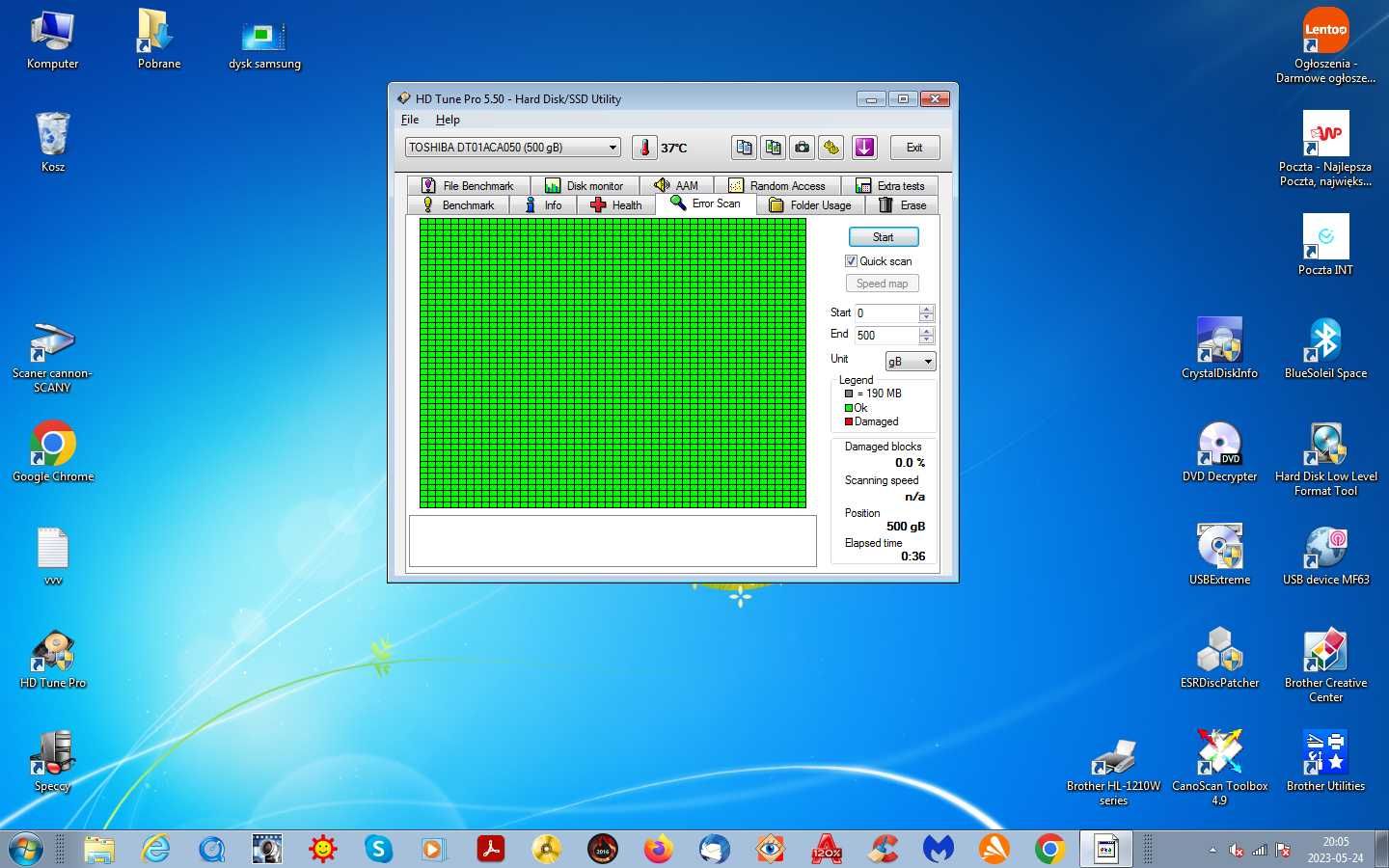Open Poczta WP desktop shortcut
1389x868 pixels.
point(1325,149)
